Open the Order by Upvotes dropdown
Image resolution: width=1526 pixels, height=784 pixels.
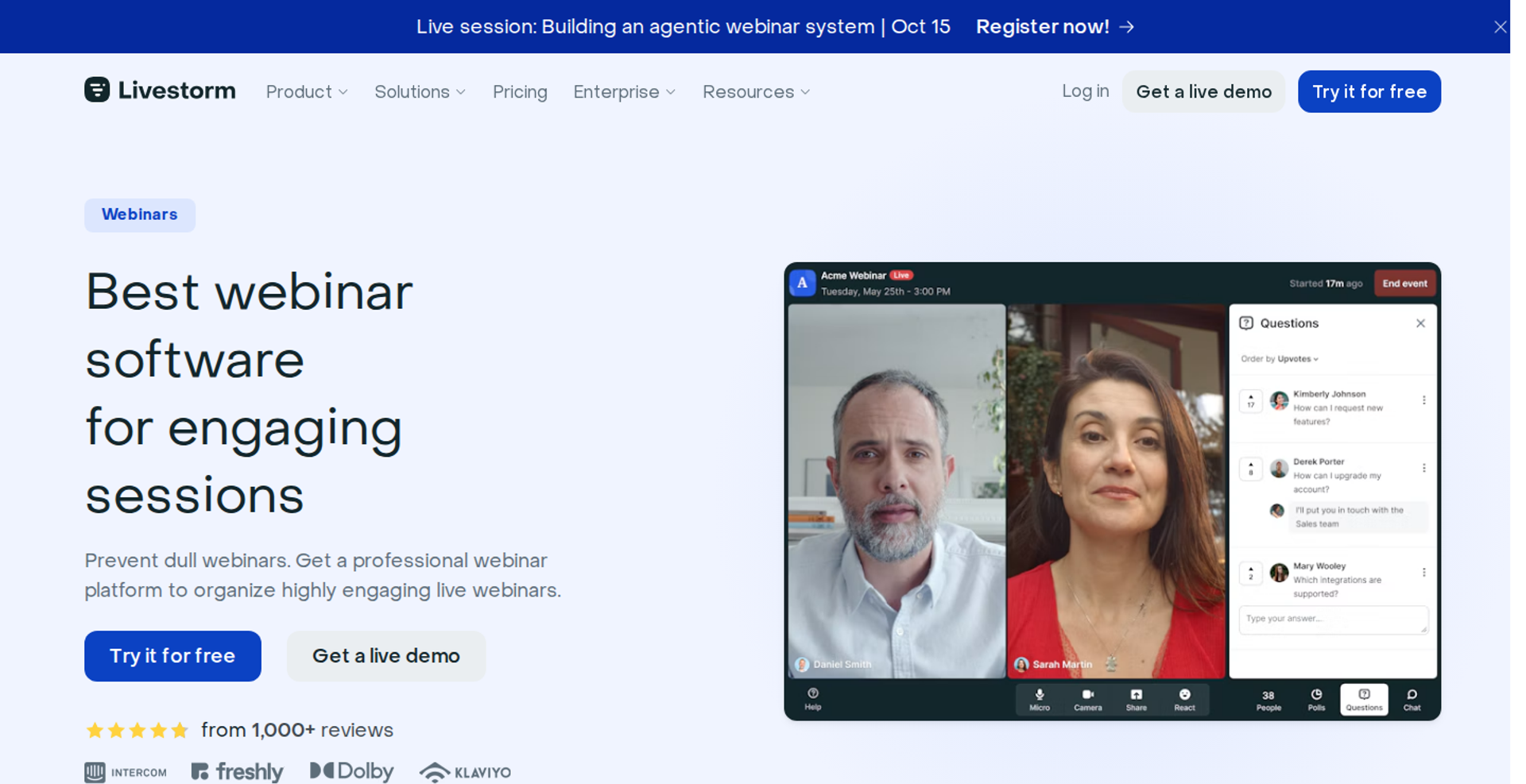click(x=1280, y=359)
